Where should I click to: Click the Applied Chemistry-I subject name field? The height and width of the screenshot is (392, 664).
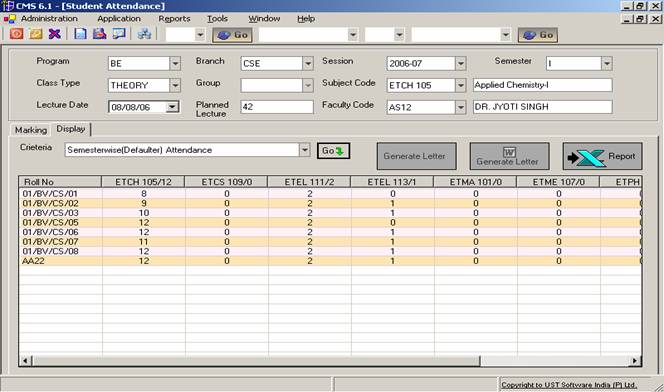point(542,85)
